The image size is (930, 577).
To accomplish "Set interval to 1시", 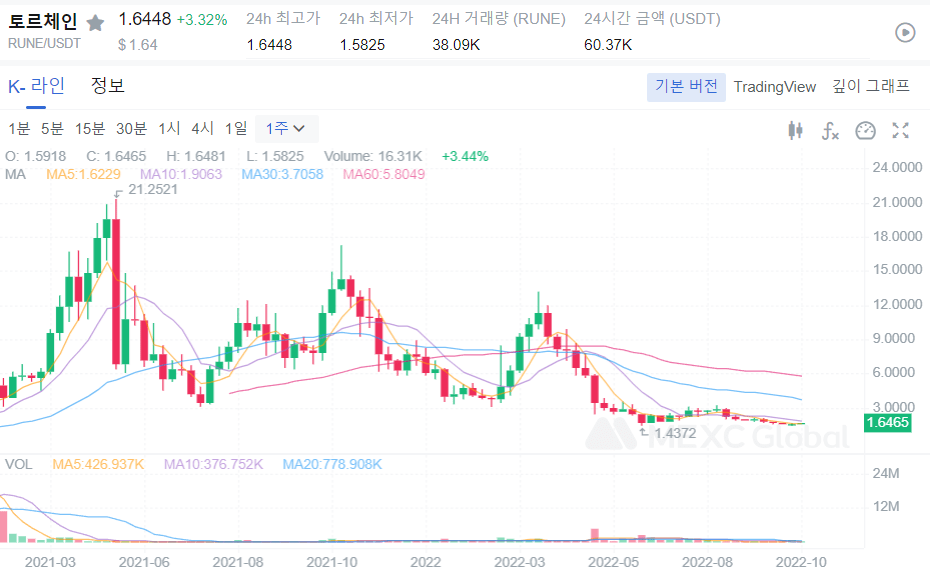I will (169, 129).
